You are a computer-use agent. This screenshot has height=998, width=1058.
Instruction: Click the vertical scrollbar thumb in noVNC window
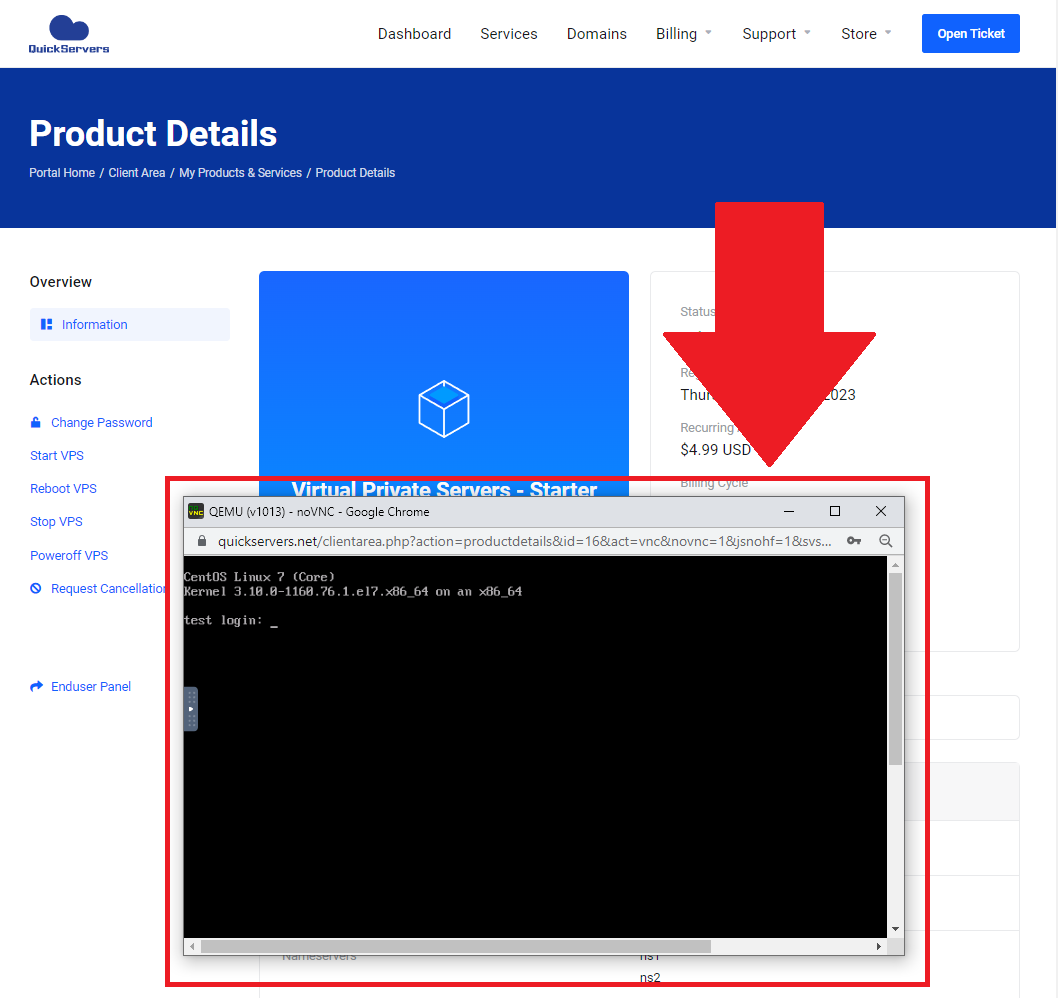895,669
